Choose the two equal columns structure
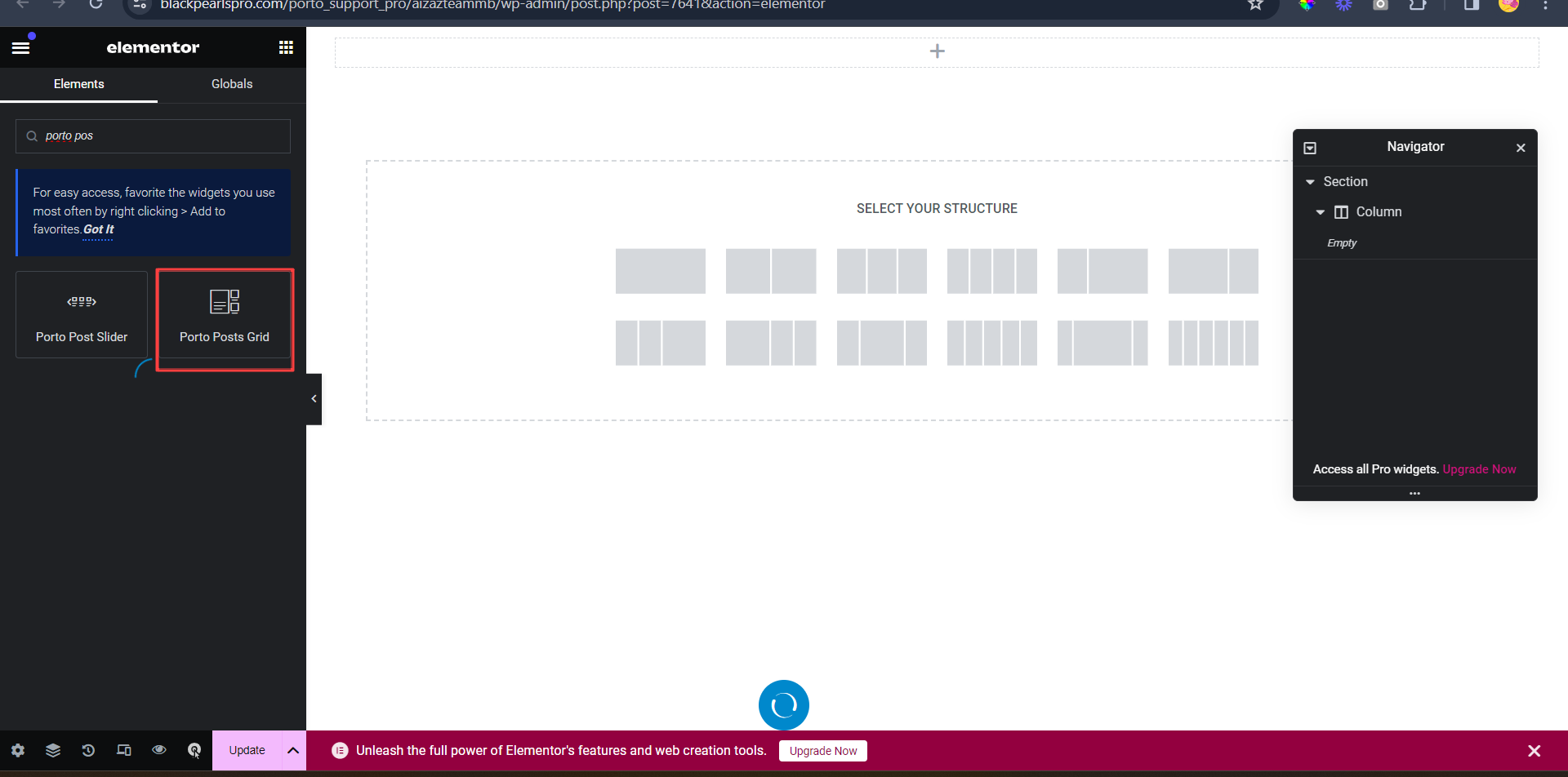 pyautogui.click(x=771, y=271)
